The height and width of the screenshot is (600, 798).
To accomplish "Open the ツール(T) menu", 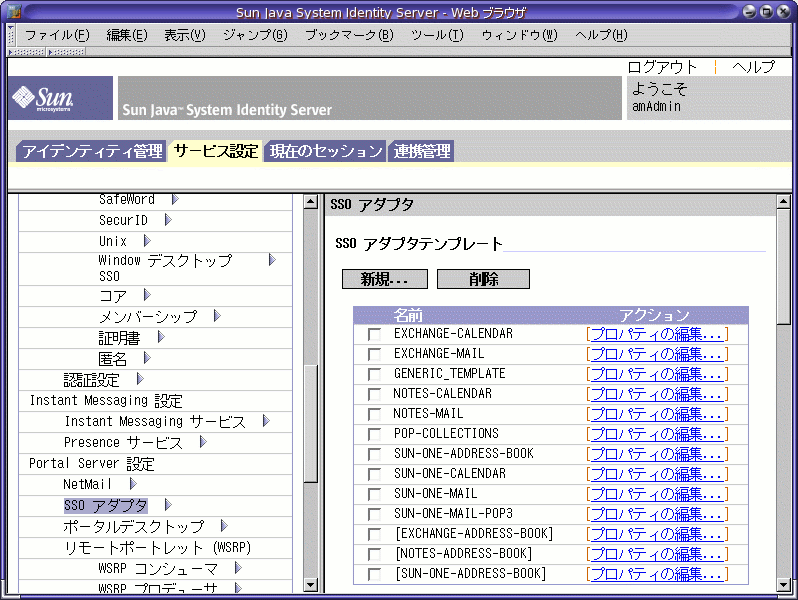I will pyautogui.click(x=437, y=35).
